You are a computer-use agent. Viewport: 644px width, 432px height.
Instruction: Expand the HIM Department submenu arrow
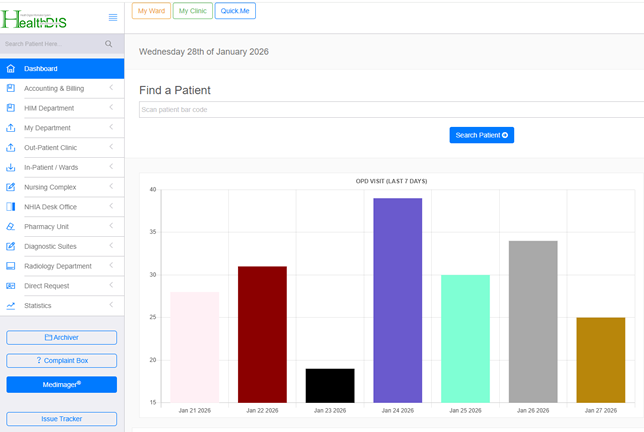point(110,108)
